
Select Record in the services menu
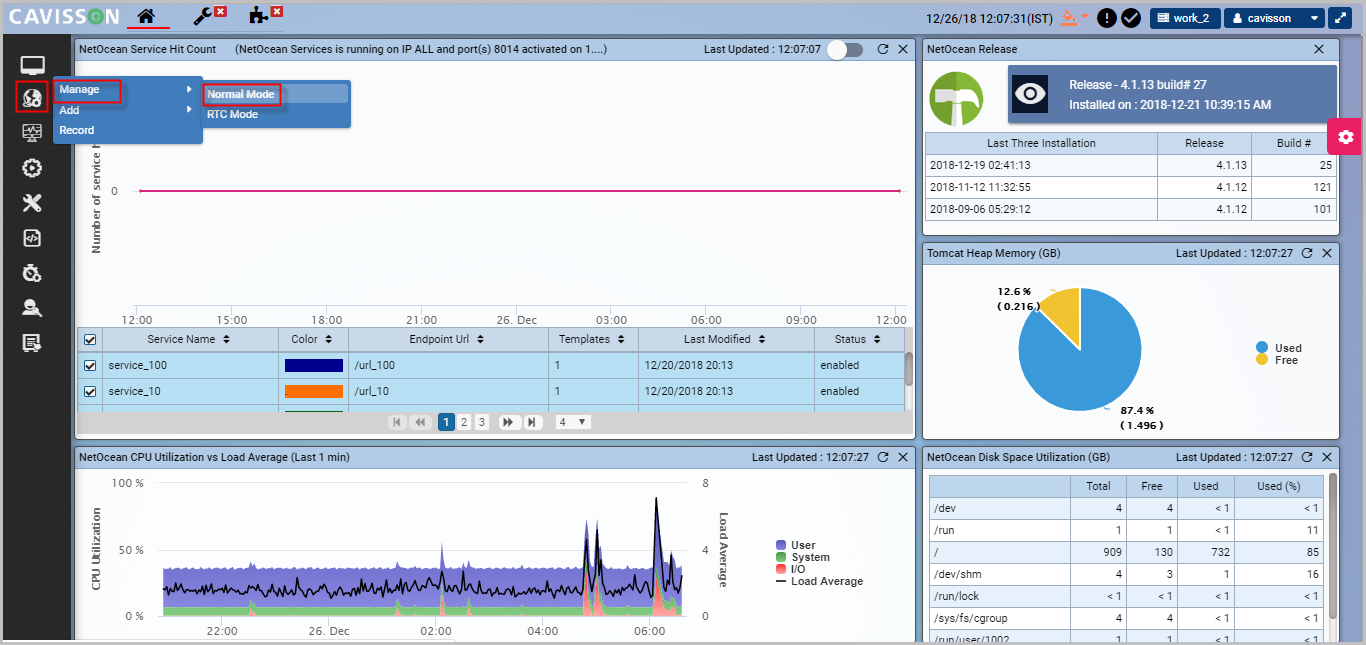127,130
